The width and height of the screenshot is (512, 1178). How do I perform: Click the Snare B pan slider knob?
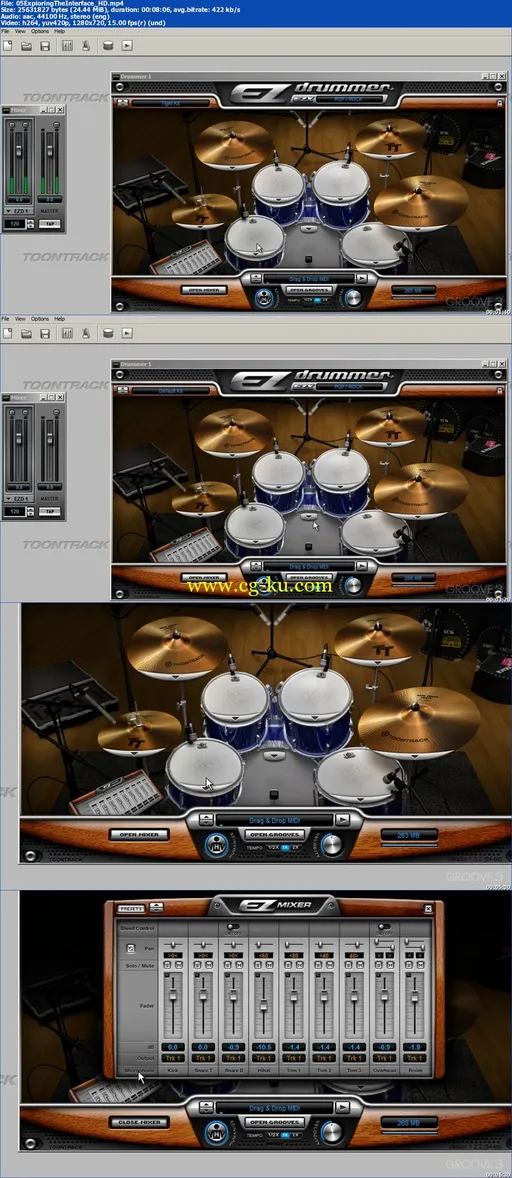233,944
